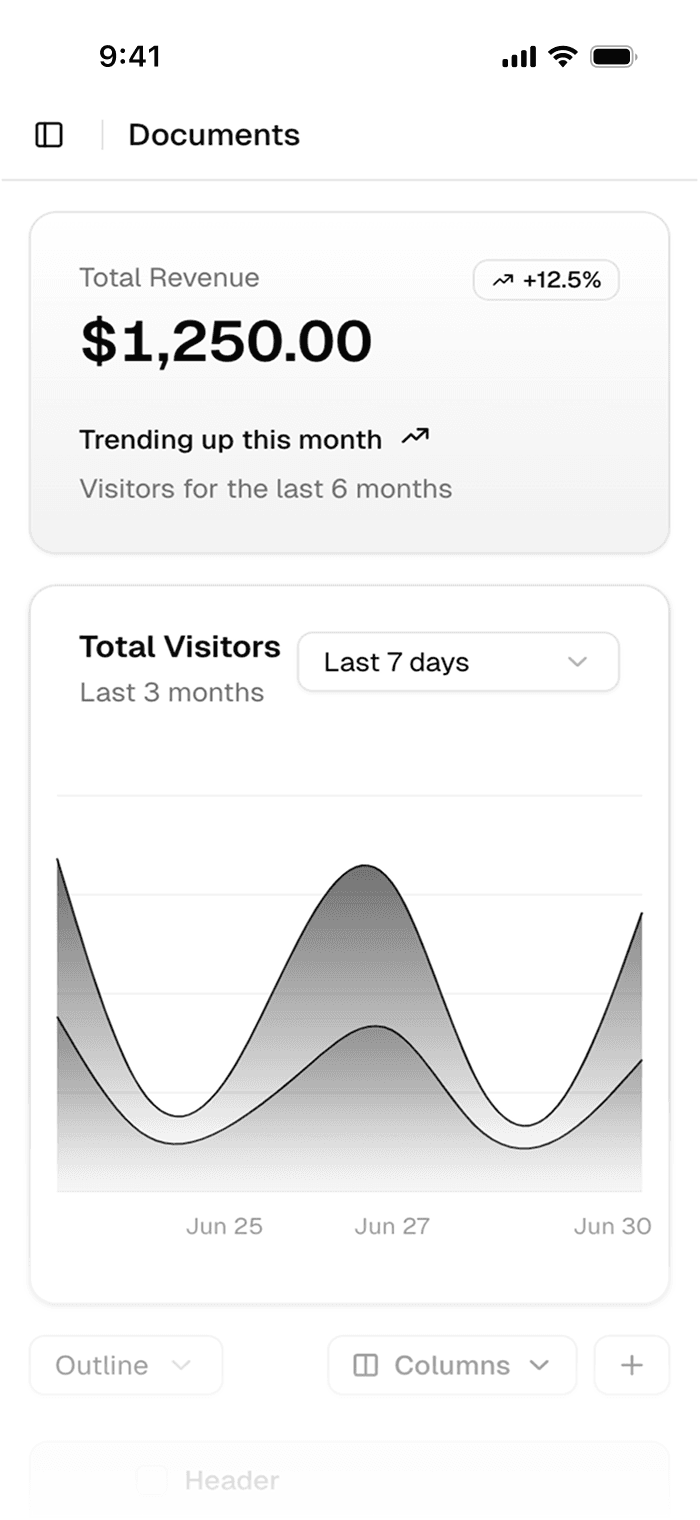The width and height of the screenshot is (700, 1520).
Task: Select the columns layout icon in the Columns button
Action: [x=366, y=1364]
